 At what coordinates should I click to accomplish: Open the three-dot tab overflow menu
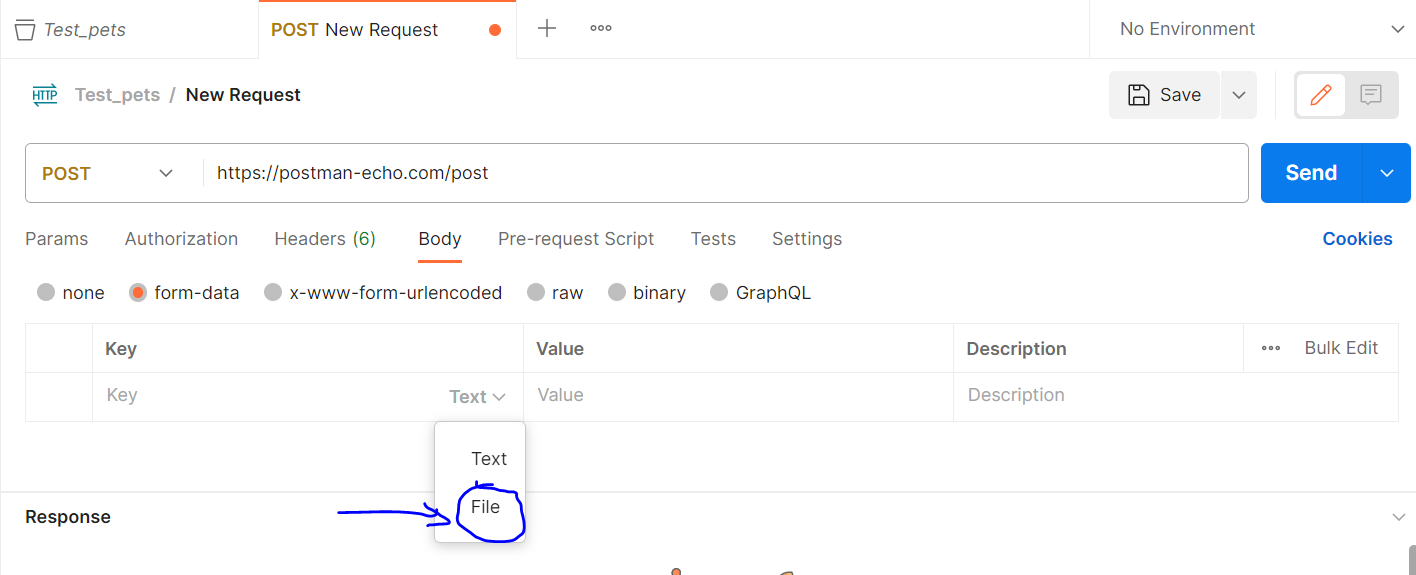point(601,29)
